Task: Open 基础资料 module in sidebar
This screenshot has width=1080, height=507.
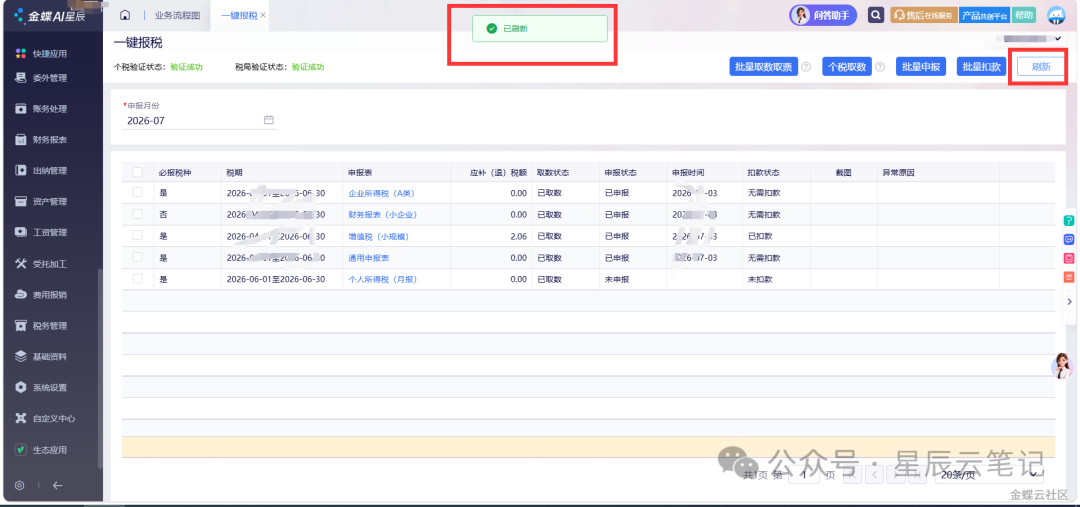Action: point(41,357)
